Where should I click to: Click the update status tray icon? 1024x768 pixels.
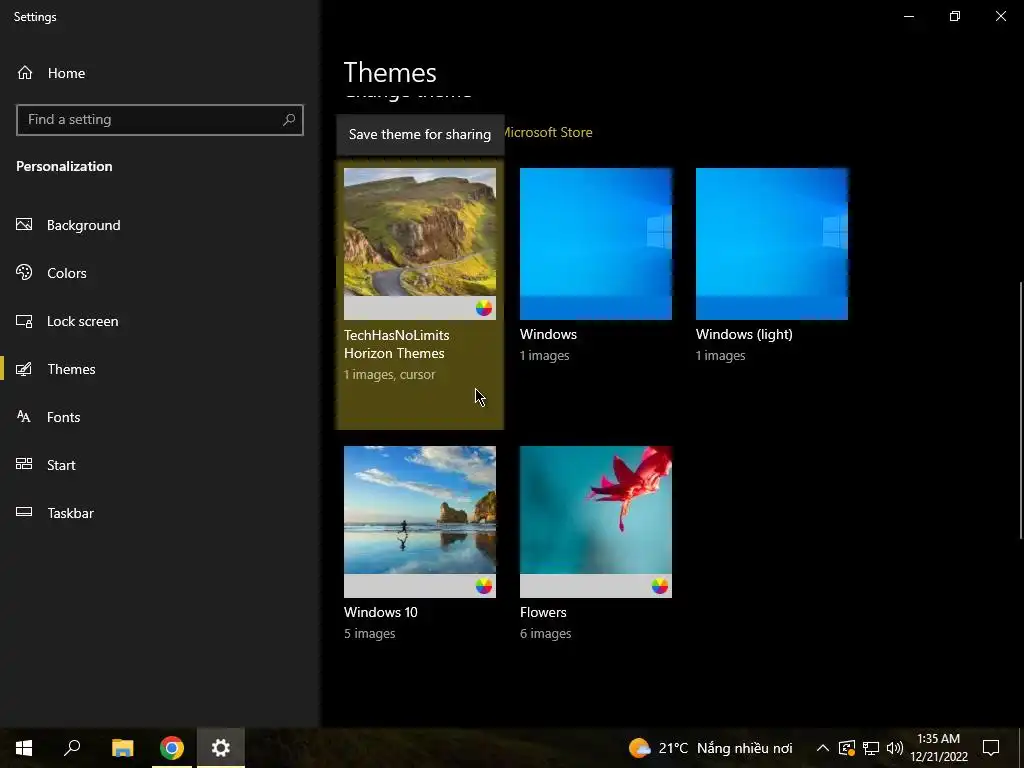(846, 748)
